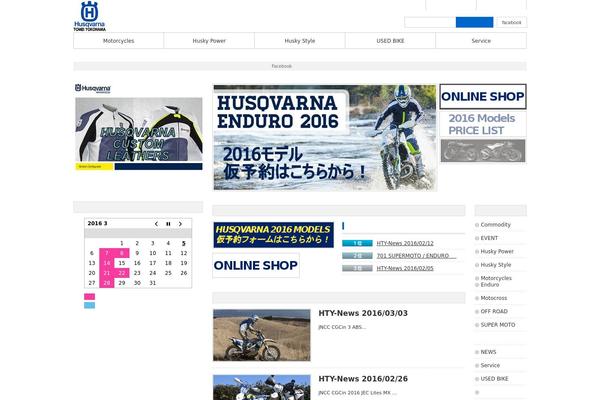Click the search input field
This screenshot has width=600, height=400.
(x=430, y=22)
